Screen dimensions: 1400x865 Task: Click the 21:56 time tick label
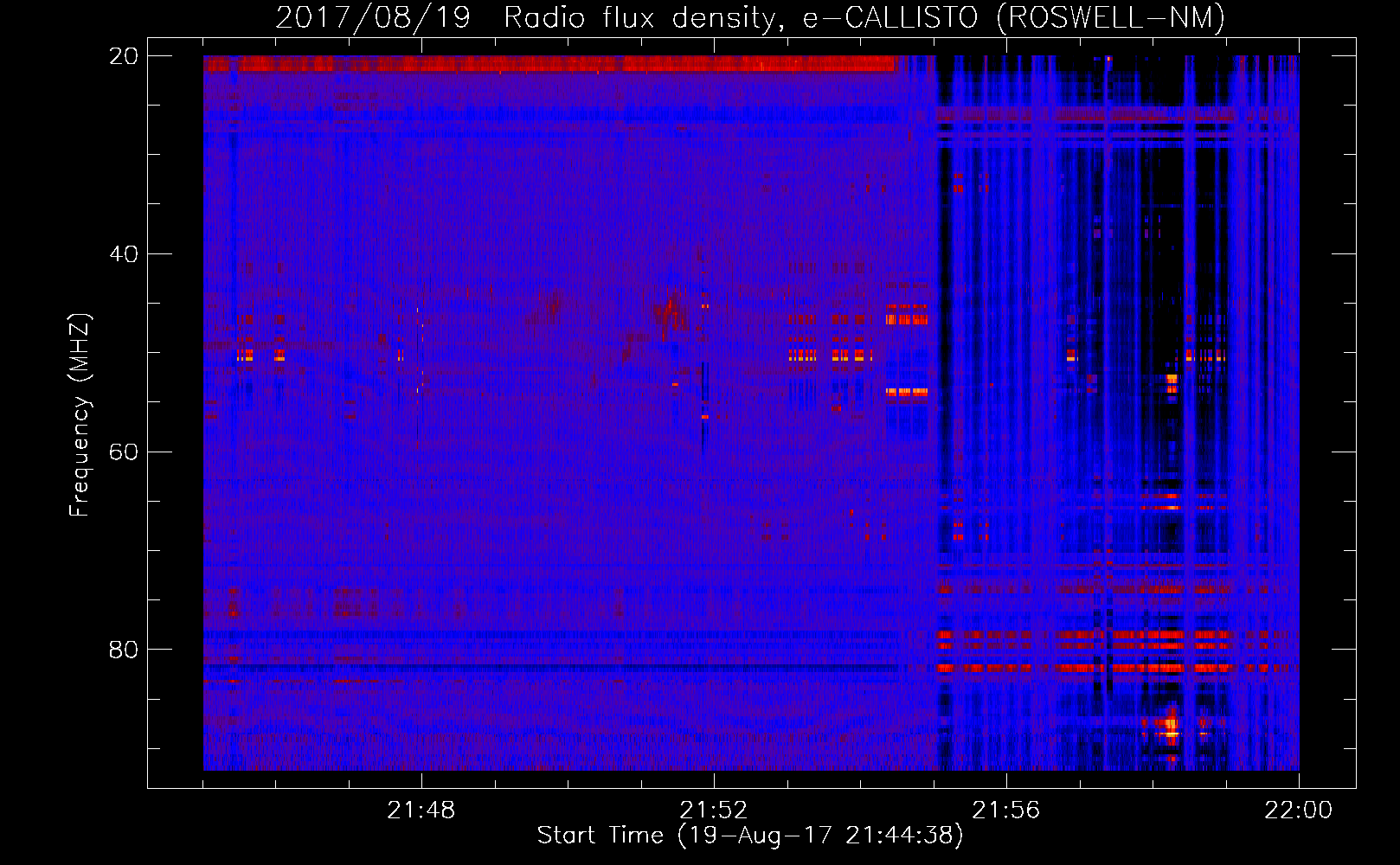coord(1006,810)
